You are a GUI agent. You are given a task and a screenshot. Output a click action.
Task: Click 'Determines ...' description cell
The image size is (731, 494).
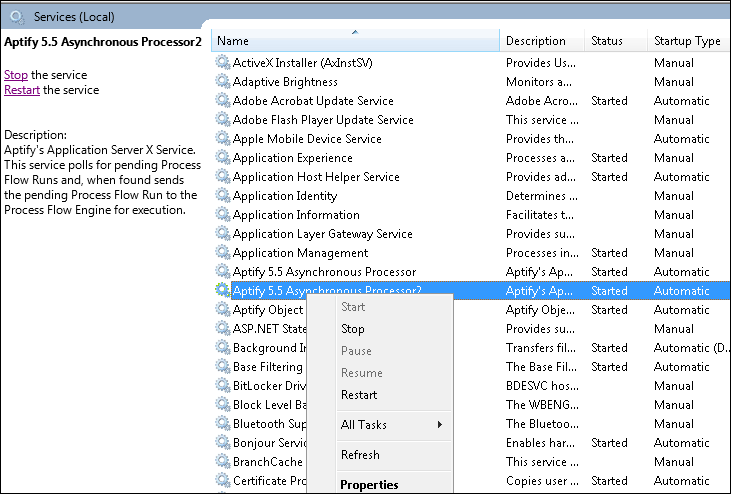pos(542,196)
